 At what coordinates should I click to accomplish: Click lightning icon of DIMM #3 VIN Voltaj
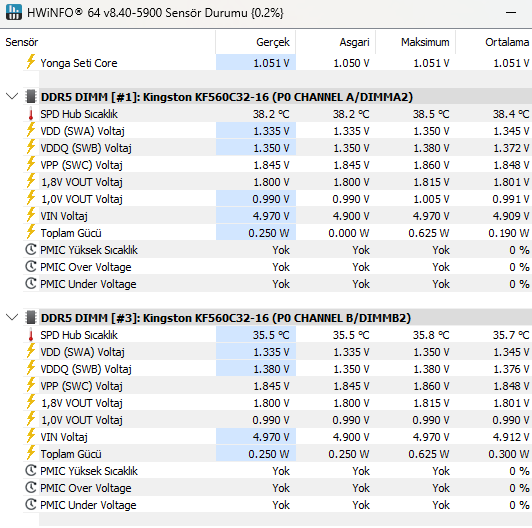31,436
